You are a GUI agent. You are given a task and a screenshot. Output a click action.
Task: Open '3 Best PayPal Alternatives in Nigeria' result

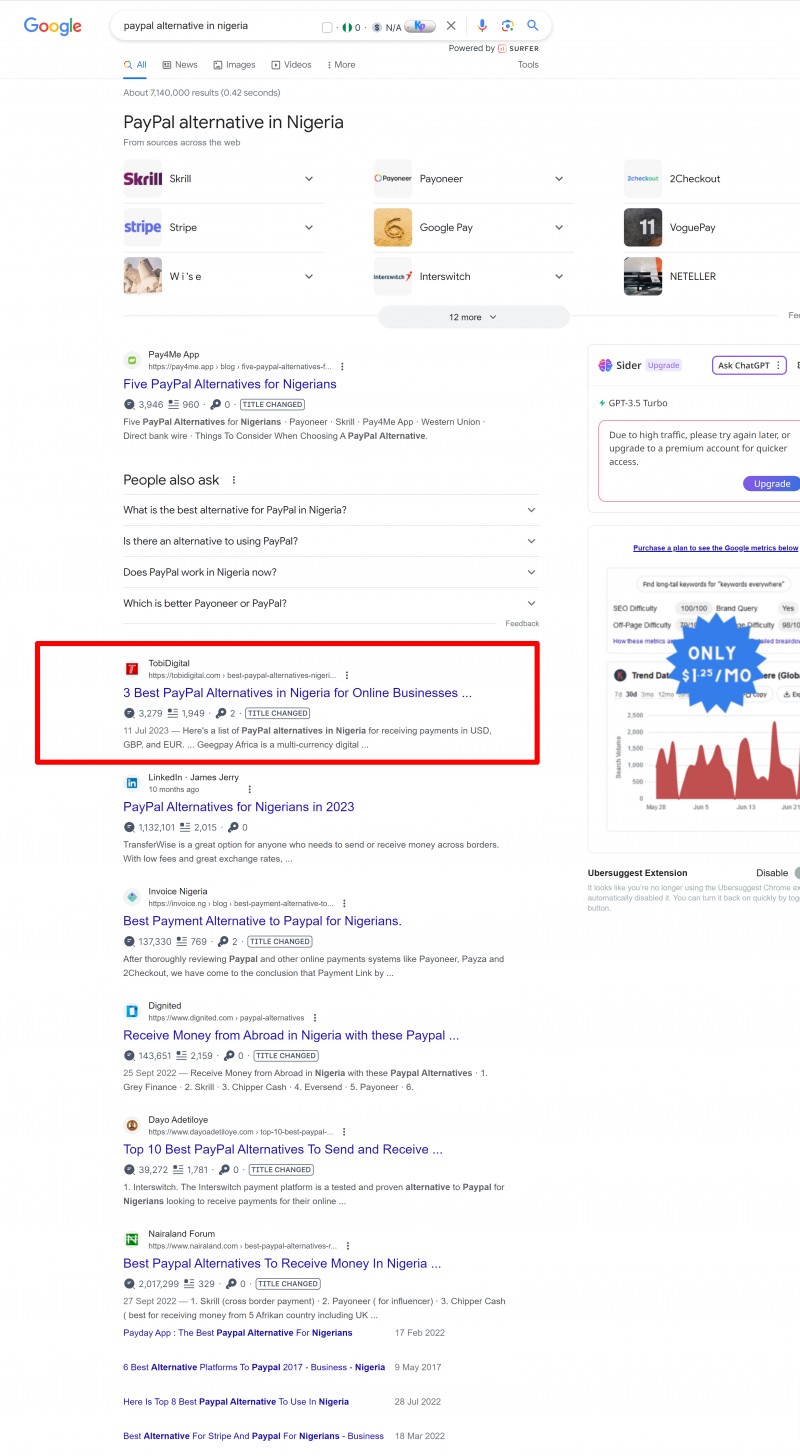pyautogui.click(x=297, y=693)
